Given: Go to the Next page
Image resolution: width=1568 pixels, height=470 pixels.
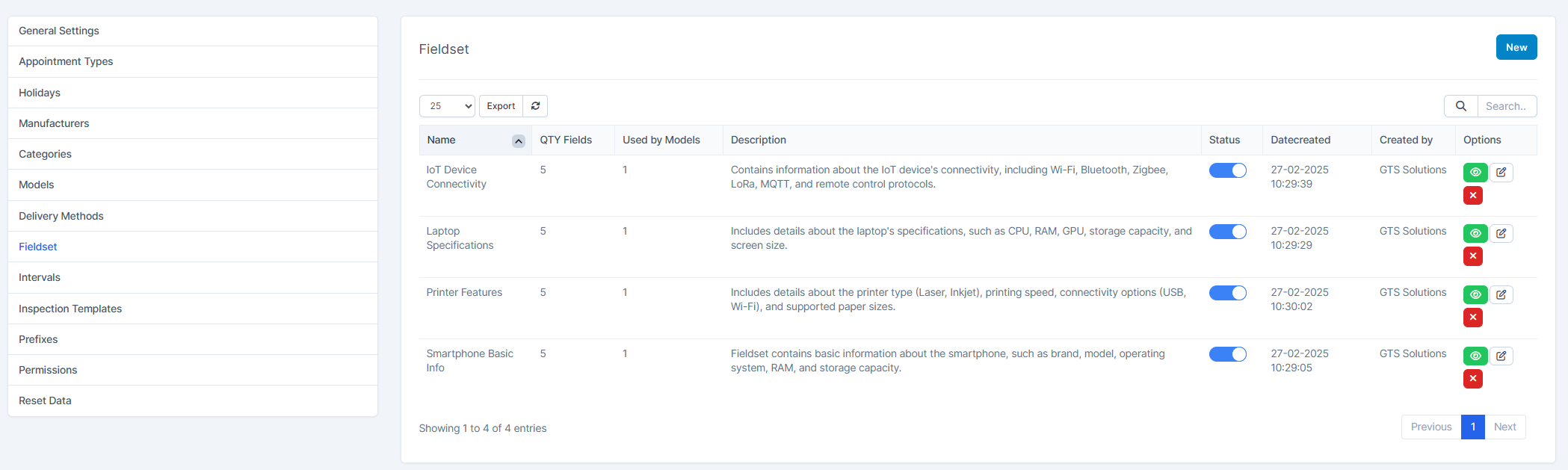Looking at the screenshot, I should pyautogui.click(x=1504, y=427).
